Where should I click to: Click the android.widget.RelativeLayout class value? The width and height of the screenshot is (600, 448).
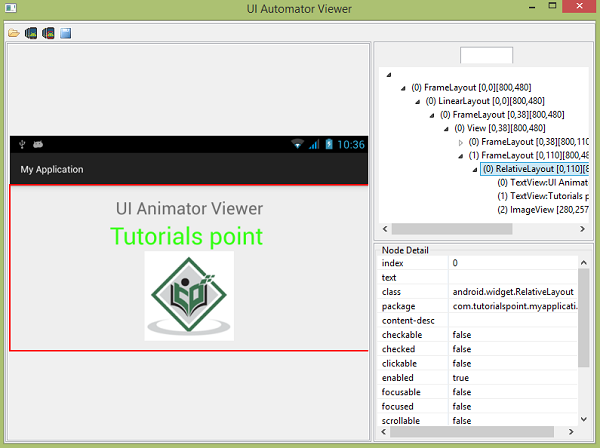point(513,292)
